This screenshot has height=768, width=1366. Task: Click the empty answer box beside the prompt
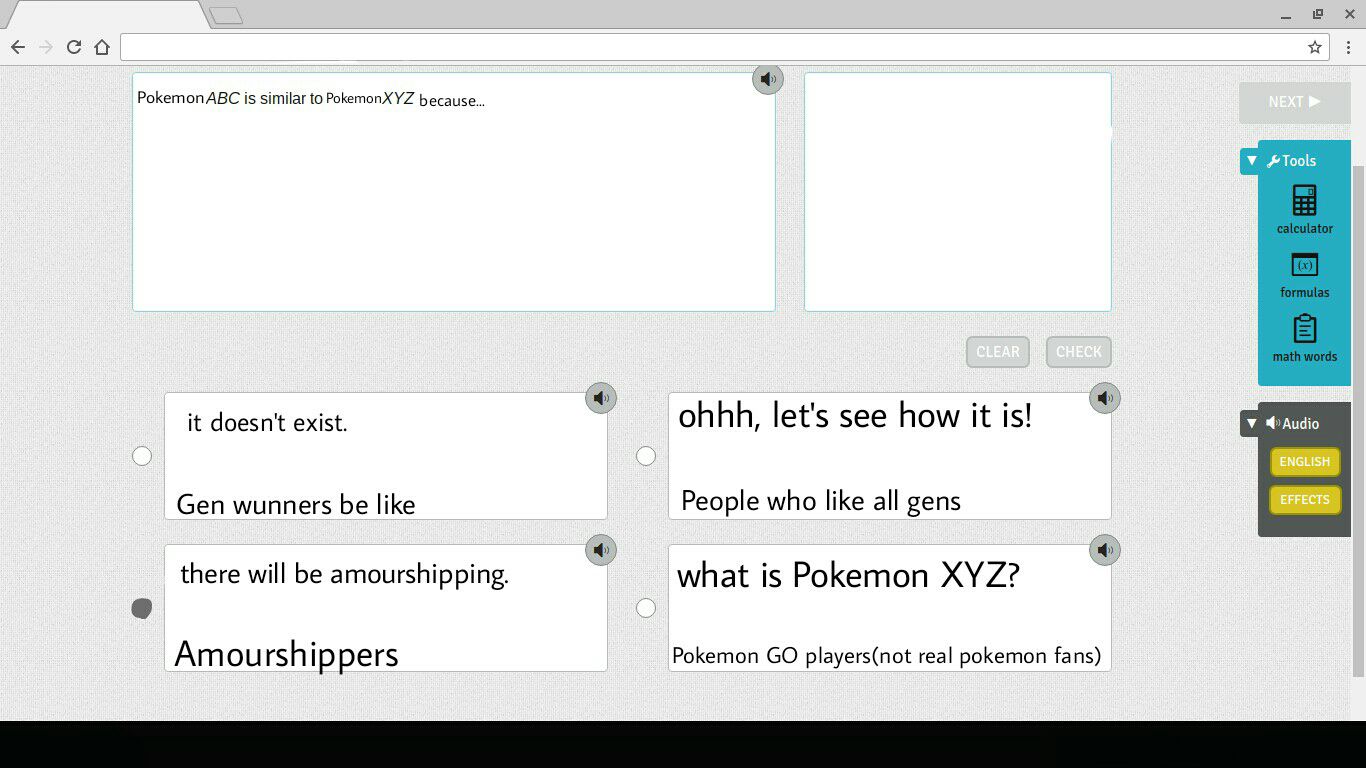958,192
